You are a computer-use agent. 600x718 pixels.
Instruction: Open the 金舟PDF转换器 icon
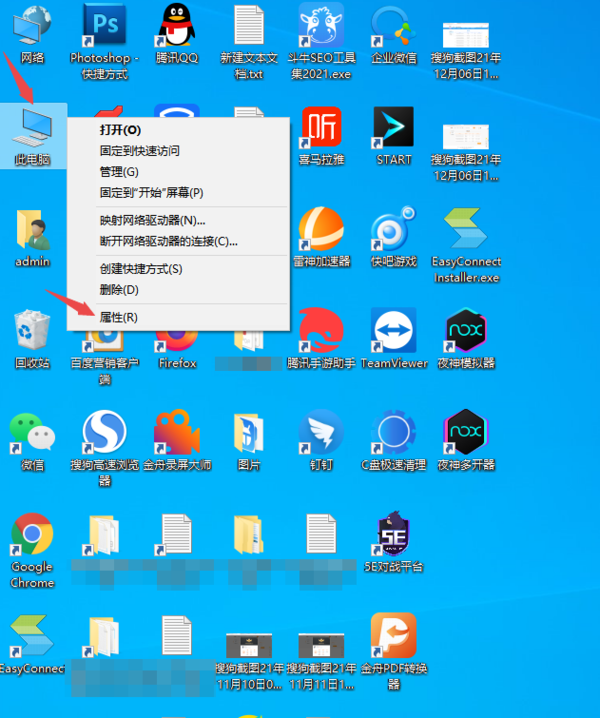393,635
